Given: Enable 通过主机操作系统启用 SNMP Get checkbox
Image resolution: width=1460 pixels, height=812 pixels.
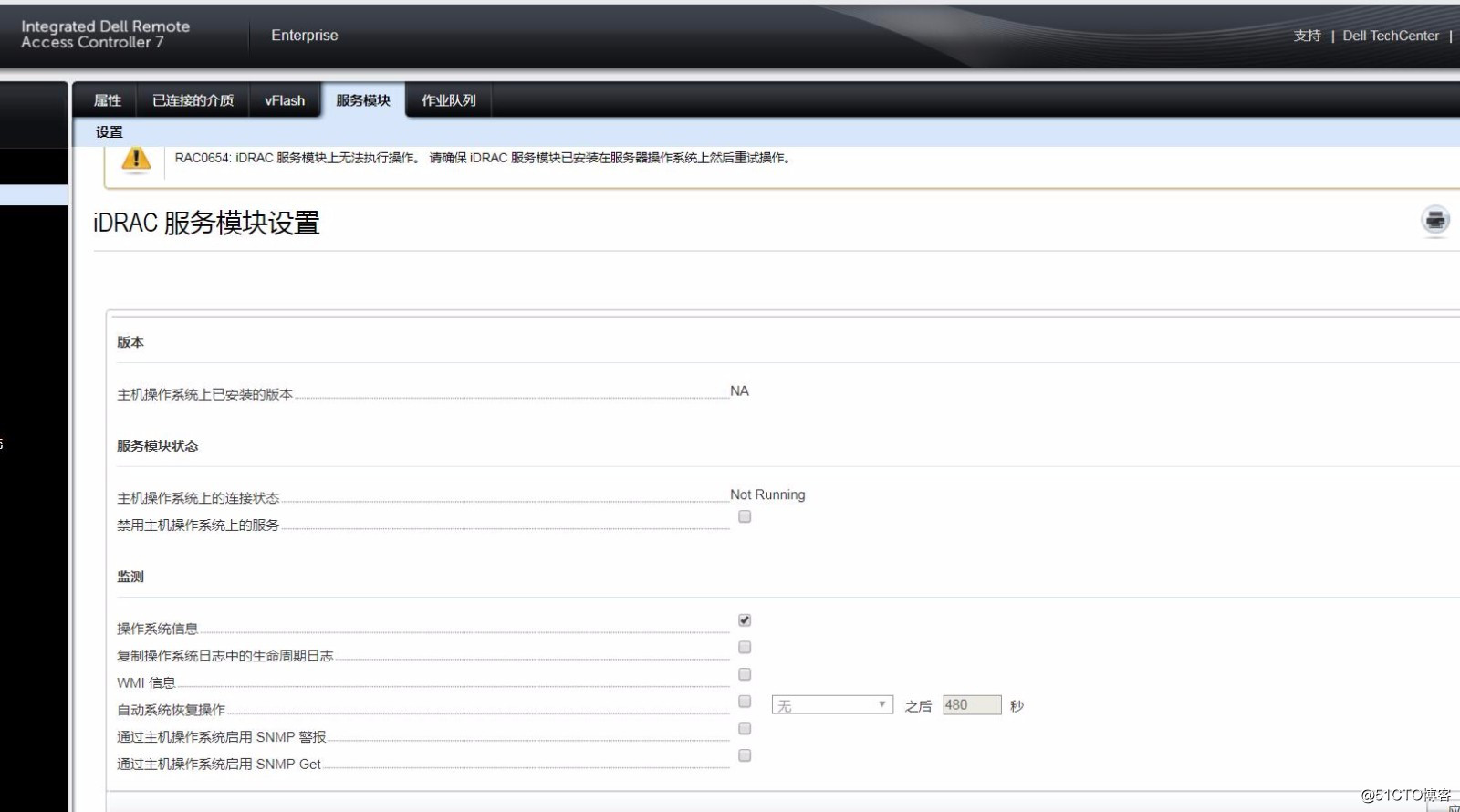Looking at the screenshot, I should (x=745, y=755).
